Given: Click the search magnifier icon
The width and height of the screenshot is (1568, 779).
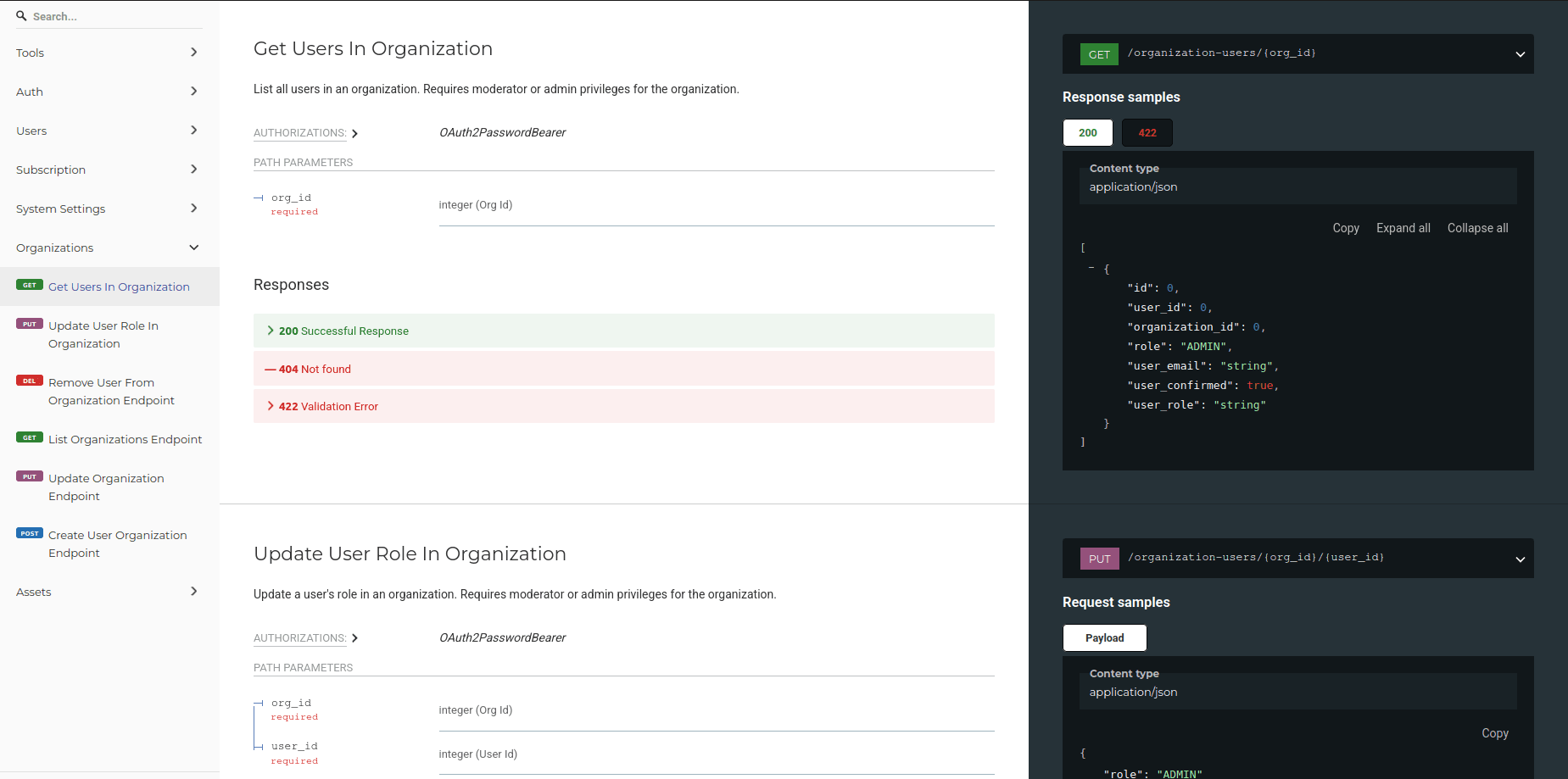Looking at the screenshot, I should click(21, 16).
